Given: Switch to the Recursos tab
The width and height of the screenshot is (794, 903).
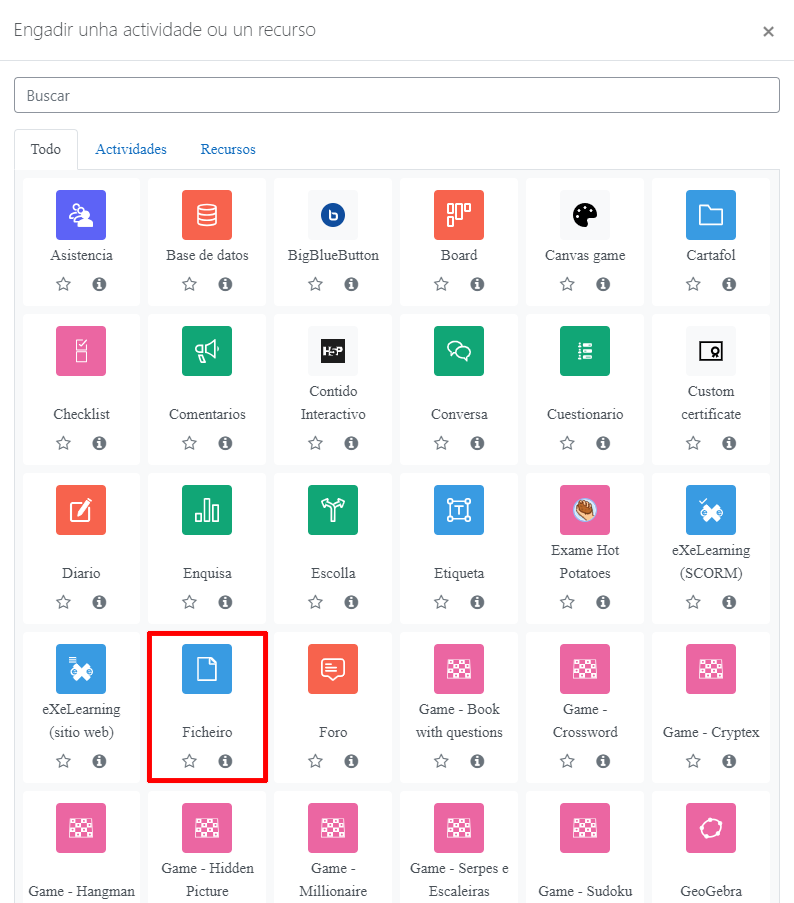Looking at the screenshot, I should 228,149.
